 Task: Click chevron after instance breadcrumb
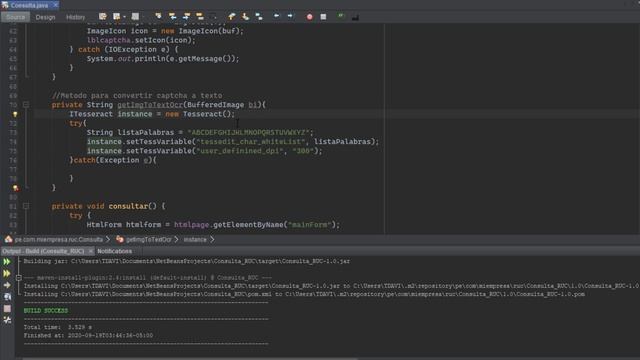(212, 240)
